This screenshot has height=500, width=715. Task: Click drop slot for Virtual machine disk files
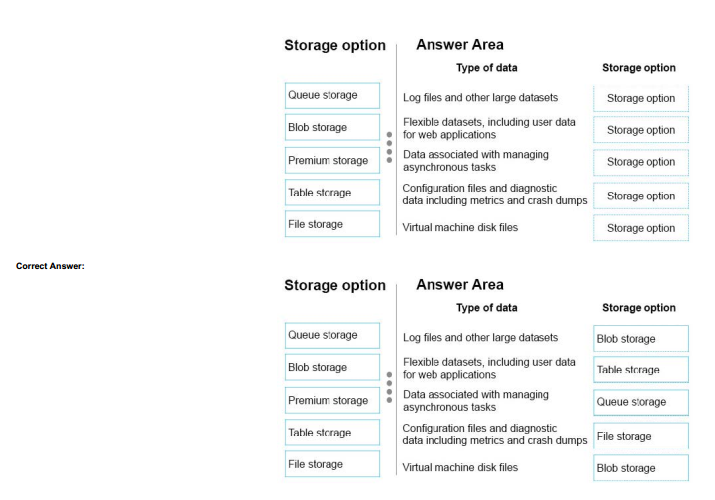[641, 228]
